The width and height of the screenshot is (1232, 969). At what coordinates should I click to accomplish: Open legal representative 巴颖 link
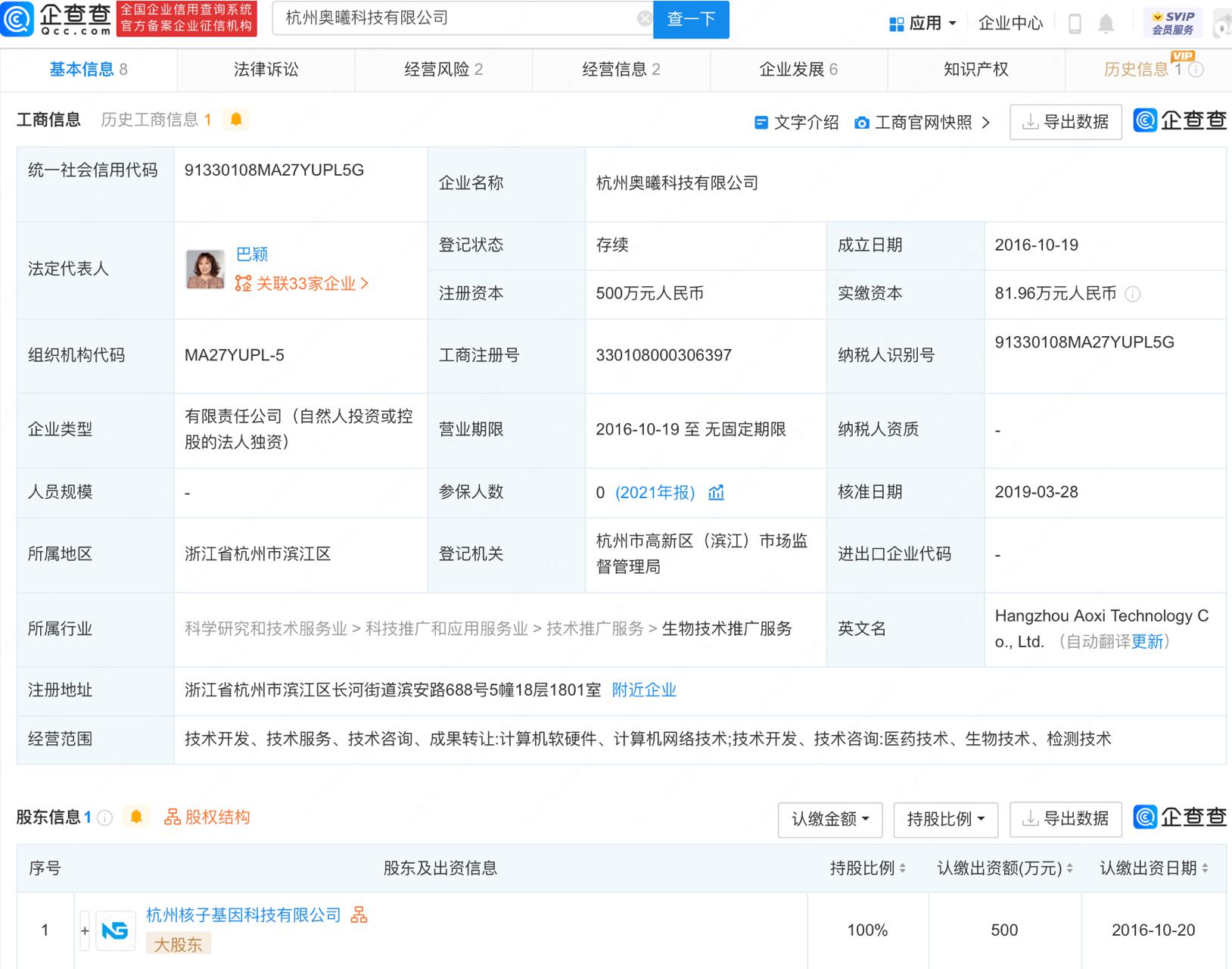tap(252, 255)
